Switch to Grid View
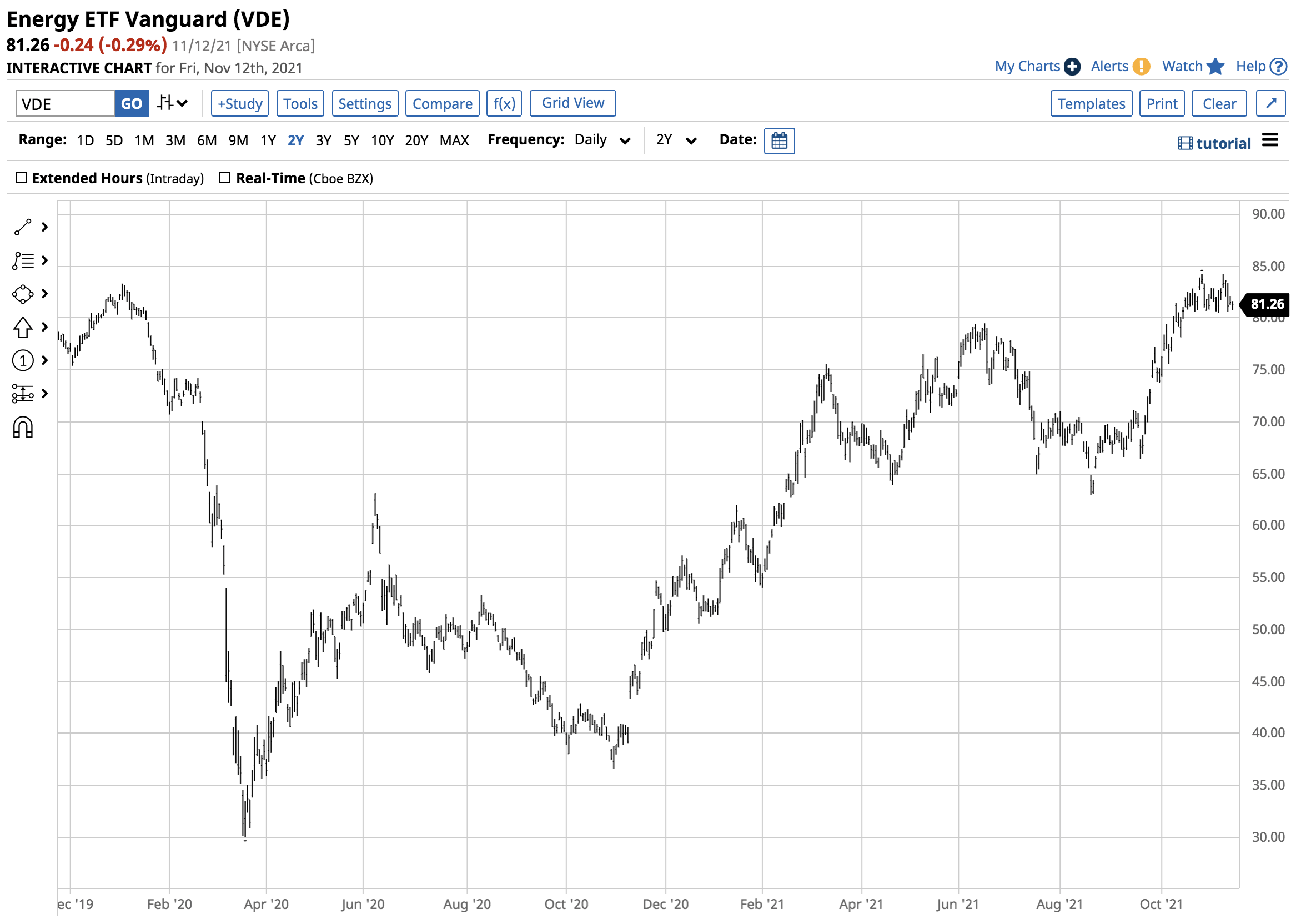Image resolution: width=1306 pixels, height=924 pixels. (574, 103)
